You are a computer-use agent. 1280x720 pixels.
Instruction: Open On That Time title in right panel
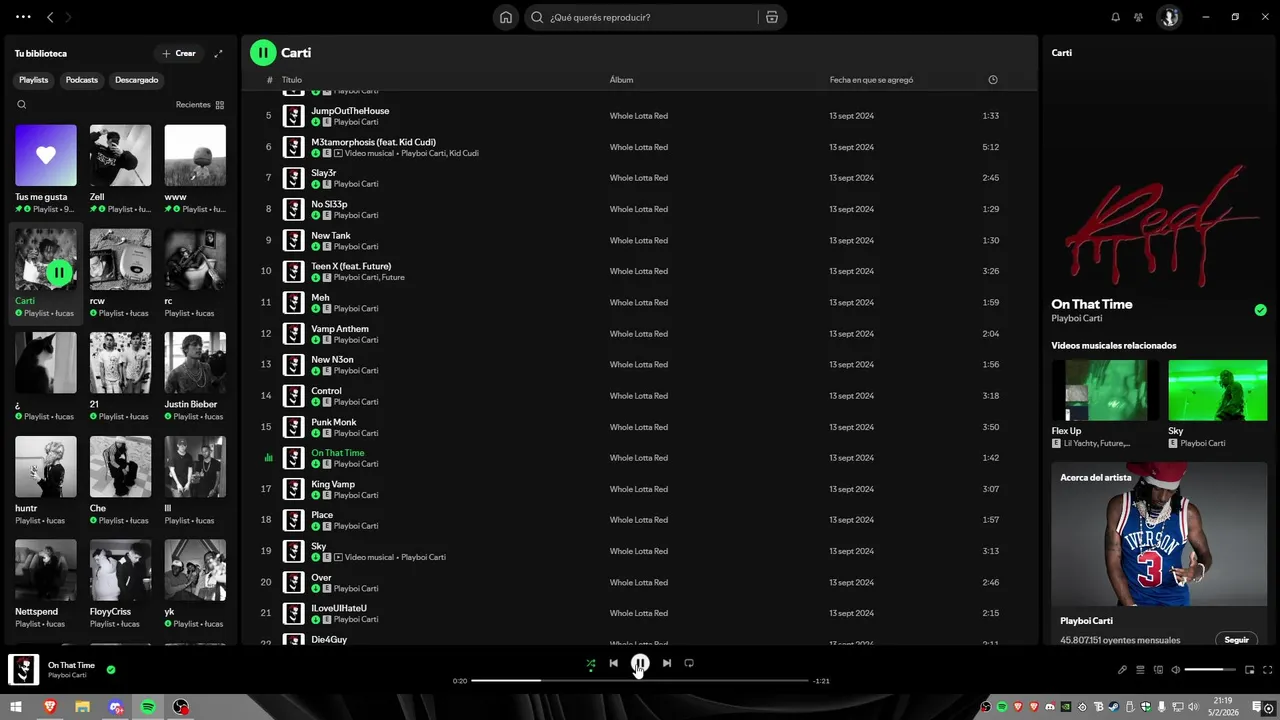coord(1092,304)
